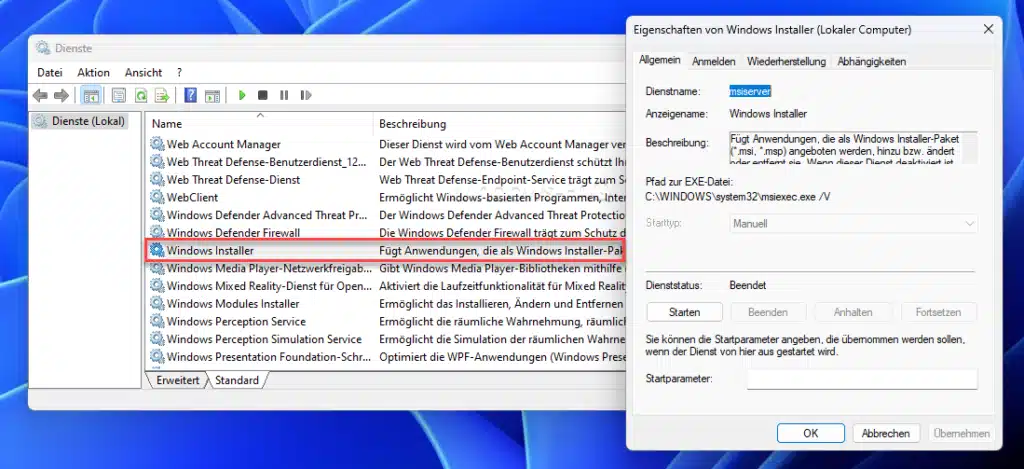Switch to the Erweitert view tab
This screenshot has height=469, width=1024.
point(178,380)
